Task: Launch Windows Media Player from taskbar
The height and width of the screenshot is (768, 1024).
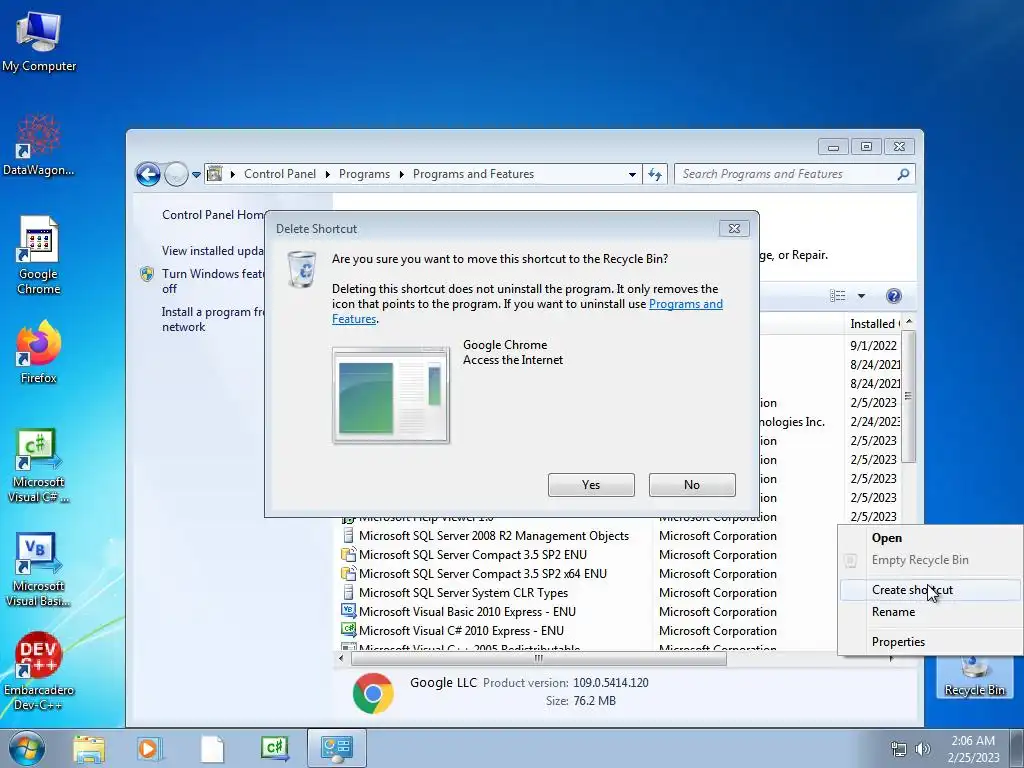Action: point(149,748)
